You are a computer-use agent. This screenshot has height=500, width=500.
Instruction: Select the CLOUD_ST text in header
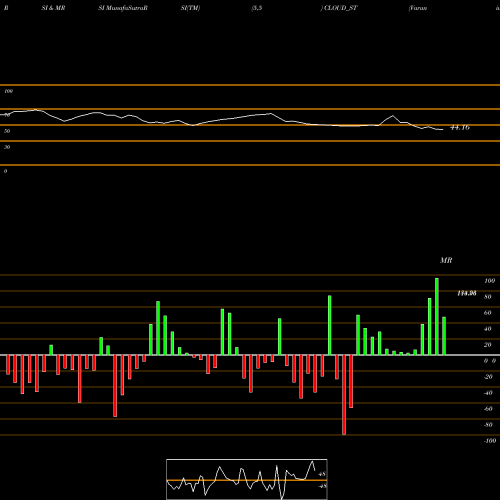[x=340, y=8]
